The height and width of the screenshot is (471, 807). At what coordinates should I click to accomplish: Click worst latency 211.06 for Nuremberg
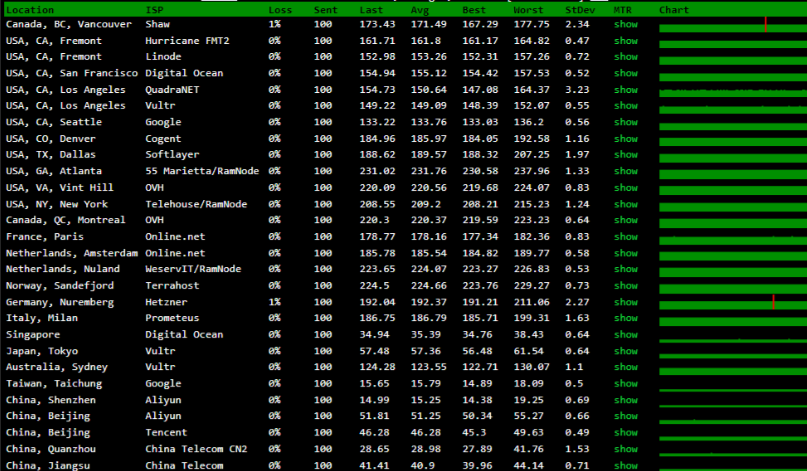(x=531, y=302)
